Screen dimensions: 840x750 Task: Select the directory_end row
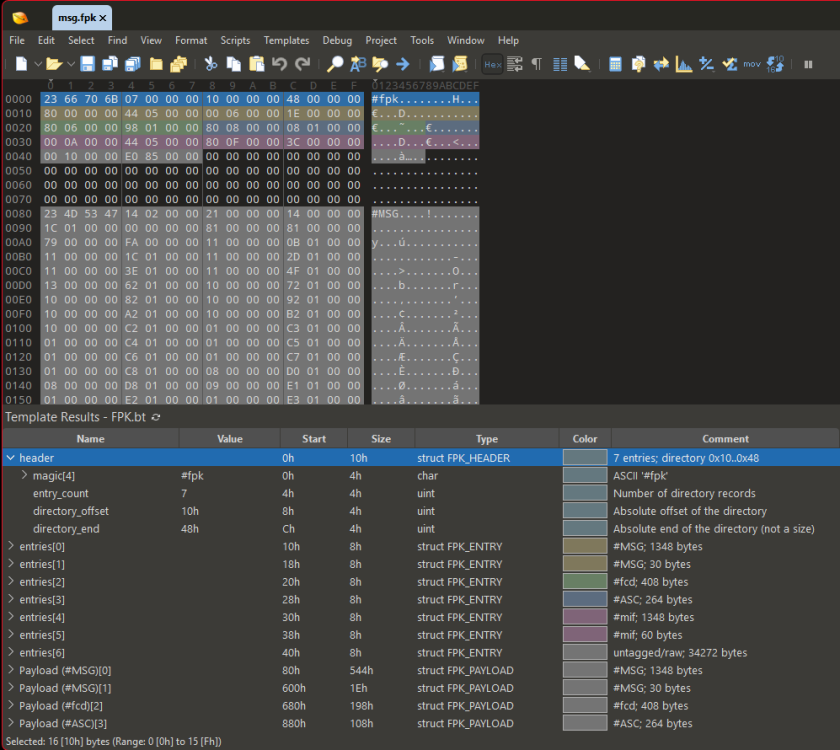pos(420,529)
